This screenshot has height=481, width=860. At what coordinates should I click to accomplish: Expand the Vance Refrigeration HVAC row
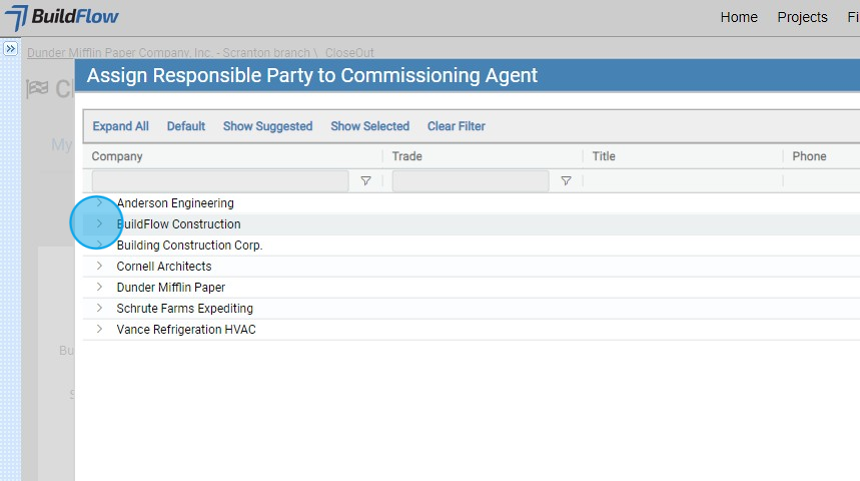click(x=99, y=329)
